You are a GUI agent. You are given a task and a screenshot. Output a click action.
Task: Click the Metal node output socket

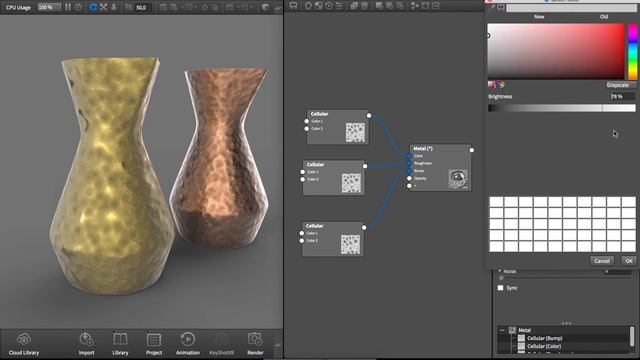(471, 150)
